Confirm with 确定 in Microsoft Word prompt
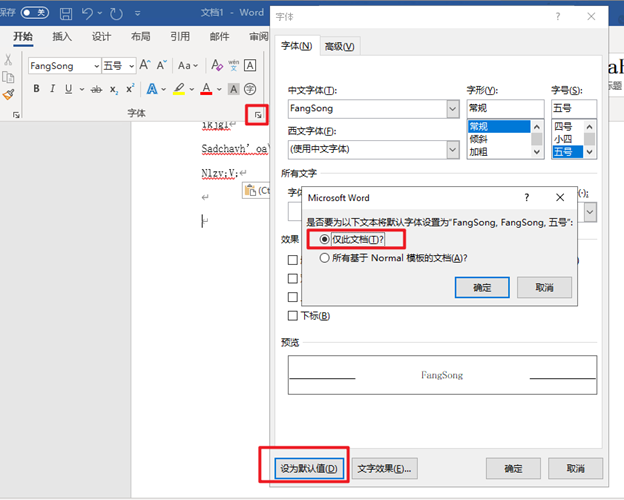The height and width of the screenshot is (500, 624). pyautogui.click(x=482, y=287)
